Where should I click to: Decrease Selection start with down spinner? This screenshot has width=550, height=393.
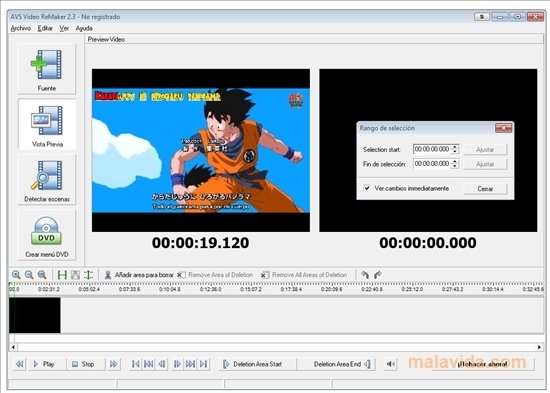coord(455,152)
